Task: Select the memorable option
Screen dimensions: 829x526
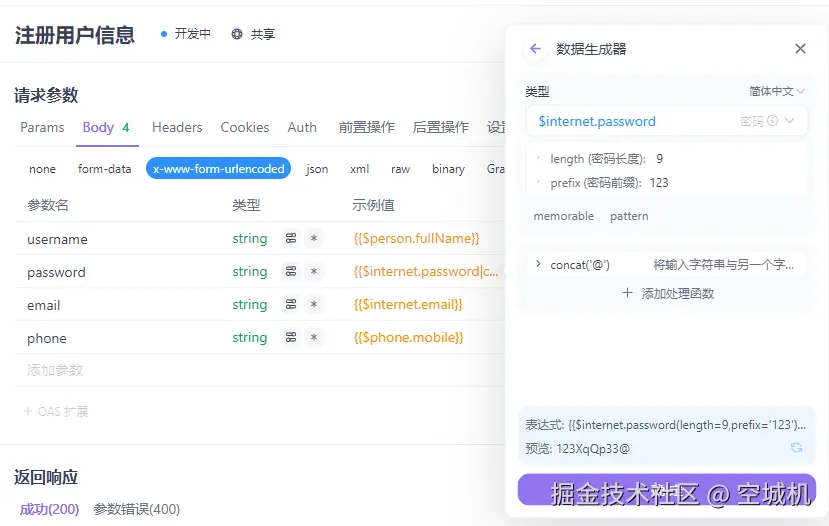Action: point(564,216)
